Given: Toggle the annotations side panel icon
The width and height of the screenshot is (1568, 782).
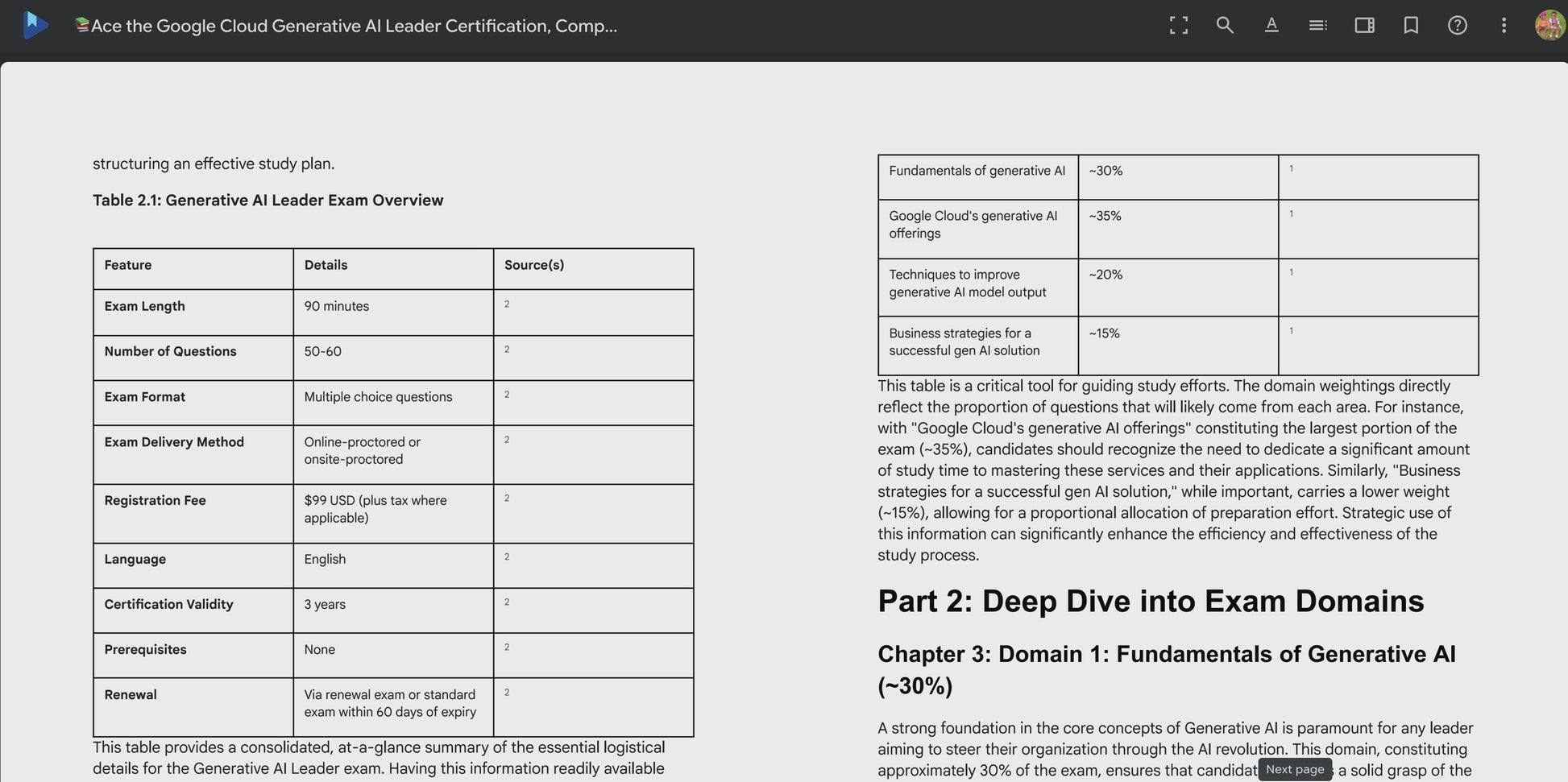Looking at the screenshot, I should (1364, 25).
